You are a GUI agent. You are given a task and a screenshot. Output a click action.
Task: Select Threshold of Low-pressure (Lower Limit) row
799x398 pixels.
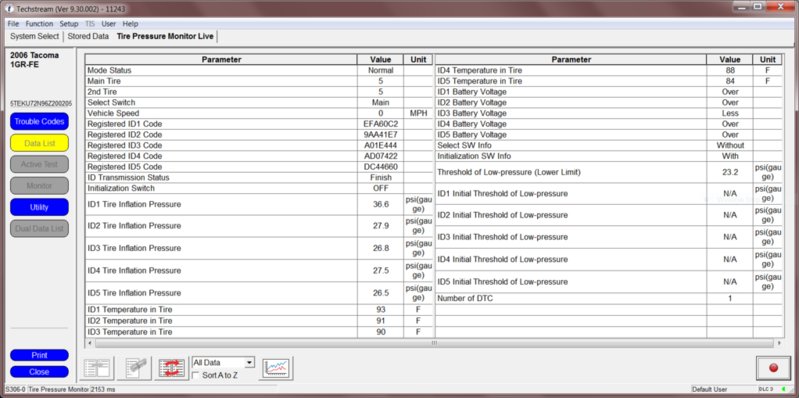click(608, 172)
